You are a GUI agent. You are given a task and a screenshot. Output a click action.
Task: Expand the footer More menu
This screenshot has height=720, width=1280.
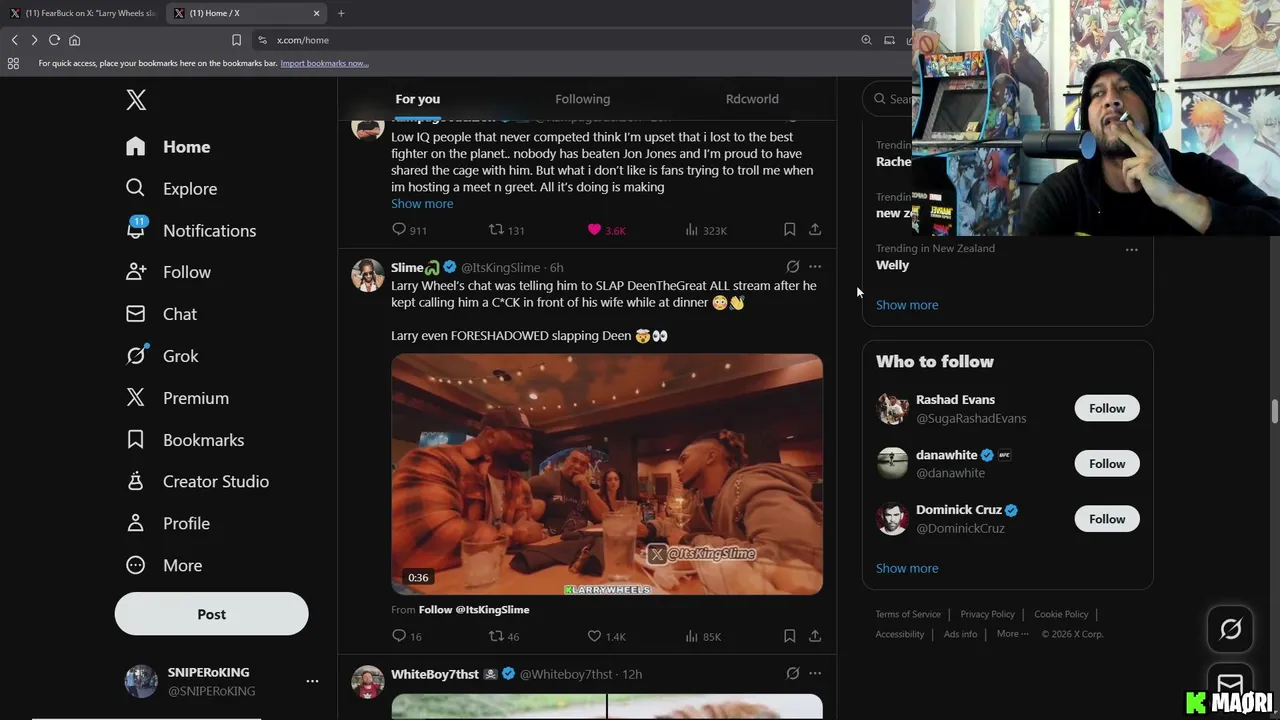point(1012,634)
